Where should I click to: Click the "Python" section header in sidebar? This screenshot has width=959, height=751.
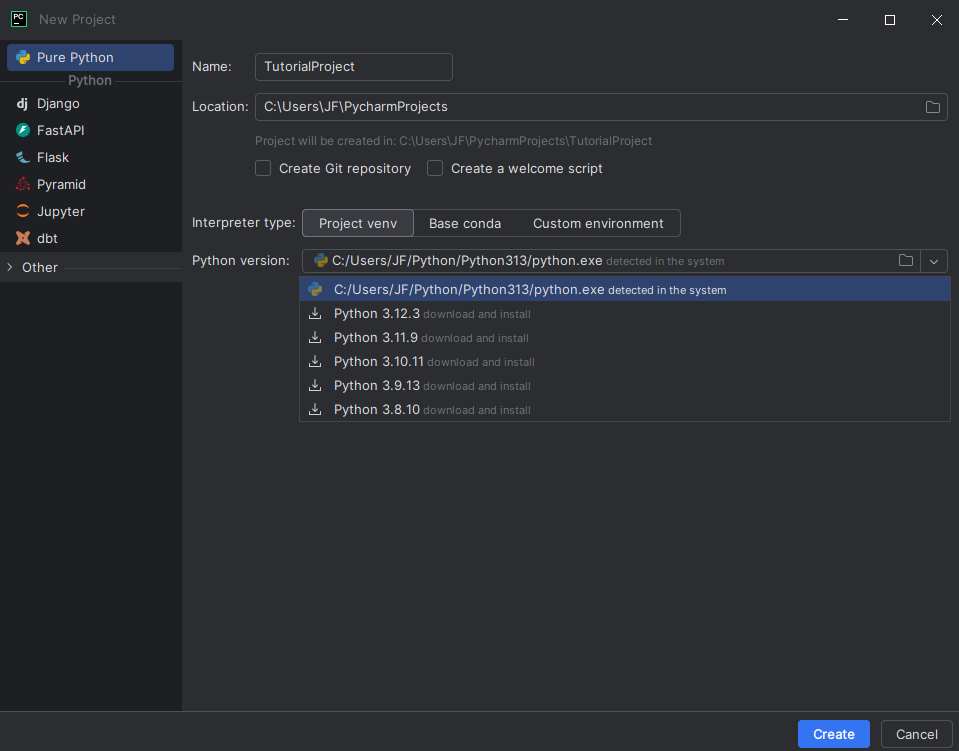90,80
